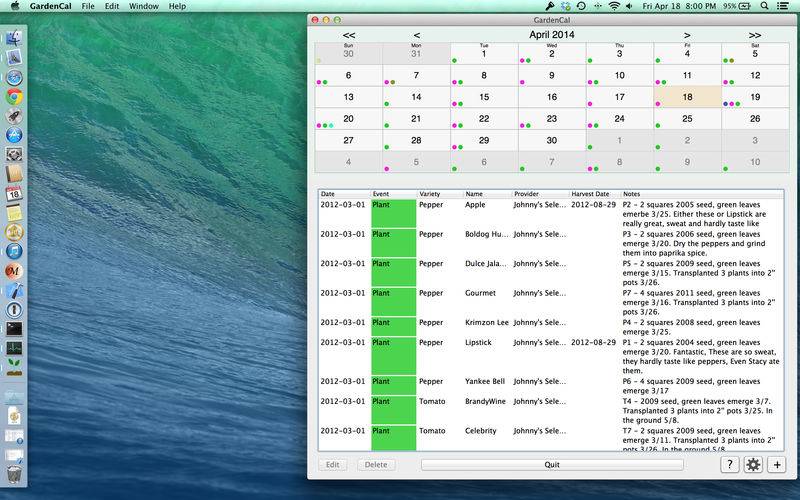Select April 1 calendar day

tap(484, 54)
